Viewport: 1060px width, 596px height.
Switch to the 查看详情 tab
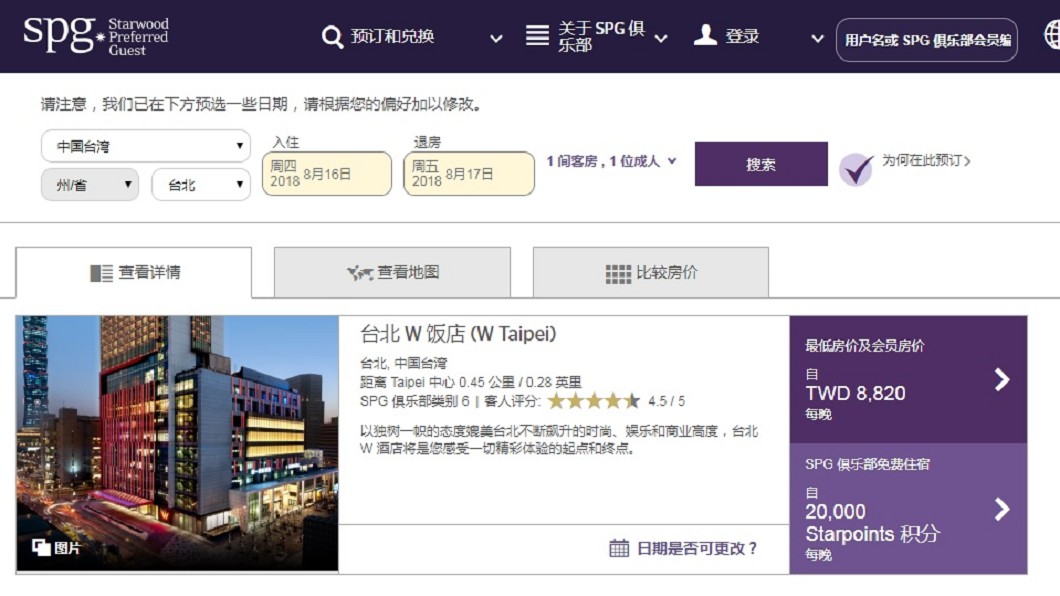click(134, 272)
